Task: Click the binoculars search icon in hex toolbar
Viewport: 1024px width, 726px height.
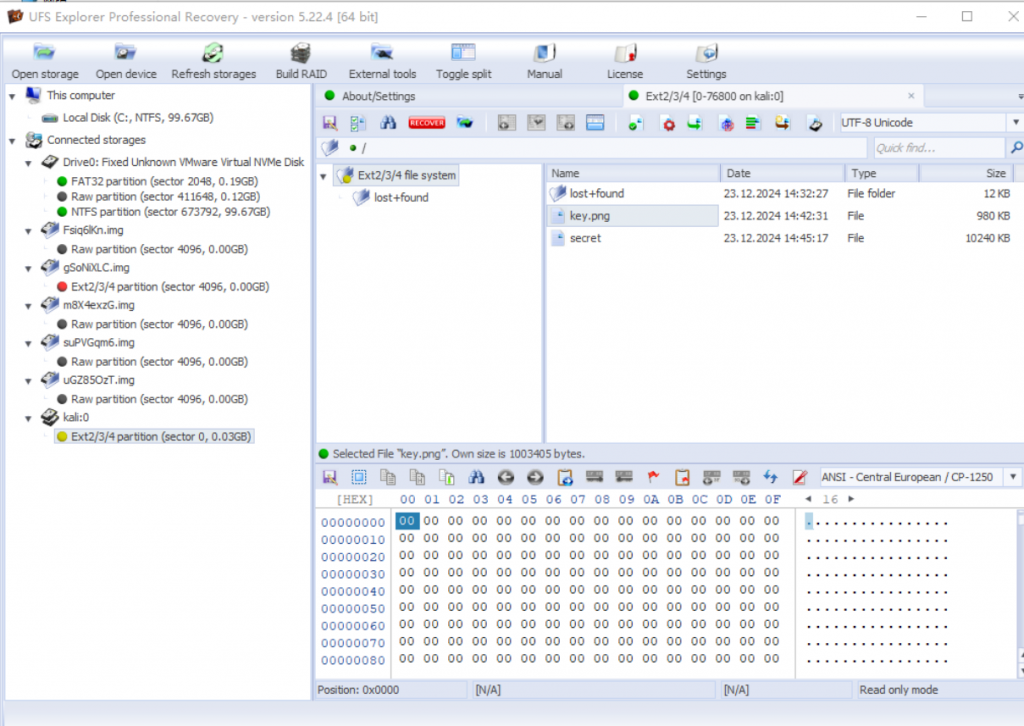Action: click(x=476, y=477)
